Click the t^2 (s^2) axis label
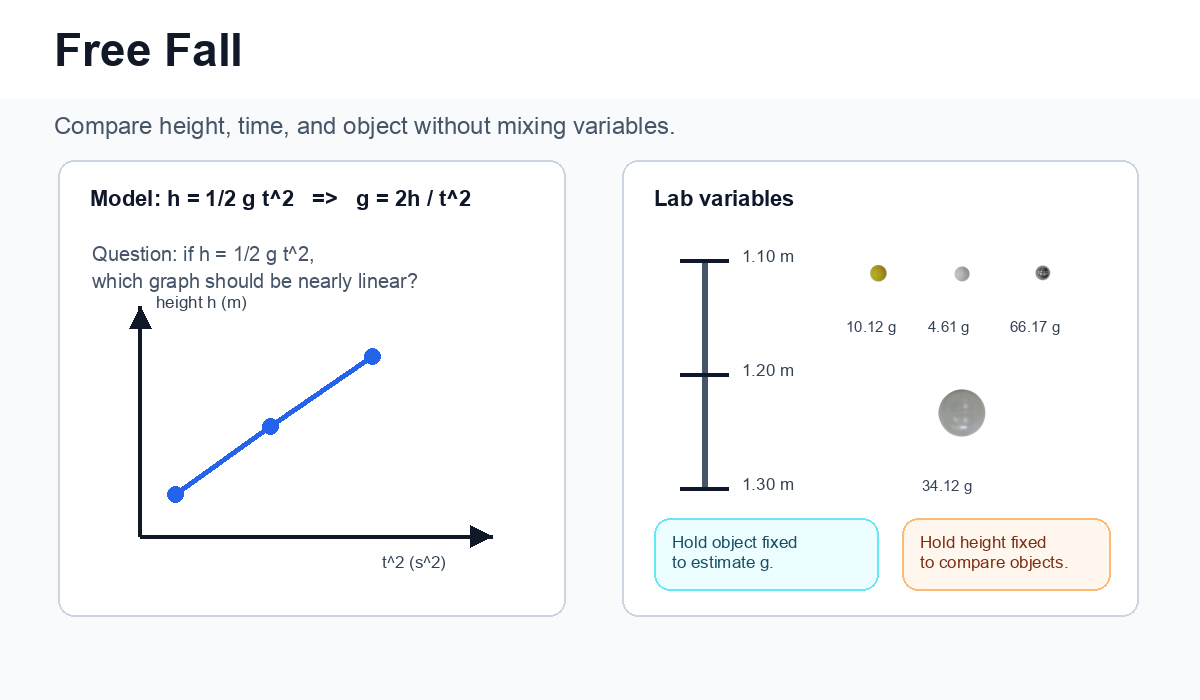The width and height of the screenshot is (1200, 700). (413, 562)
